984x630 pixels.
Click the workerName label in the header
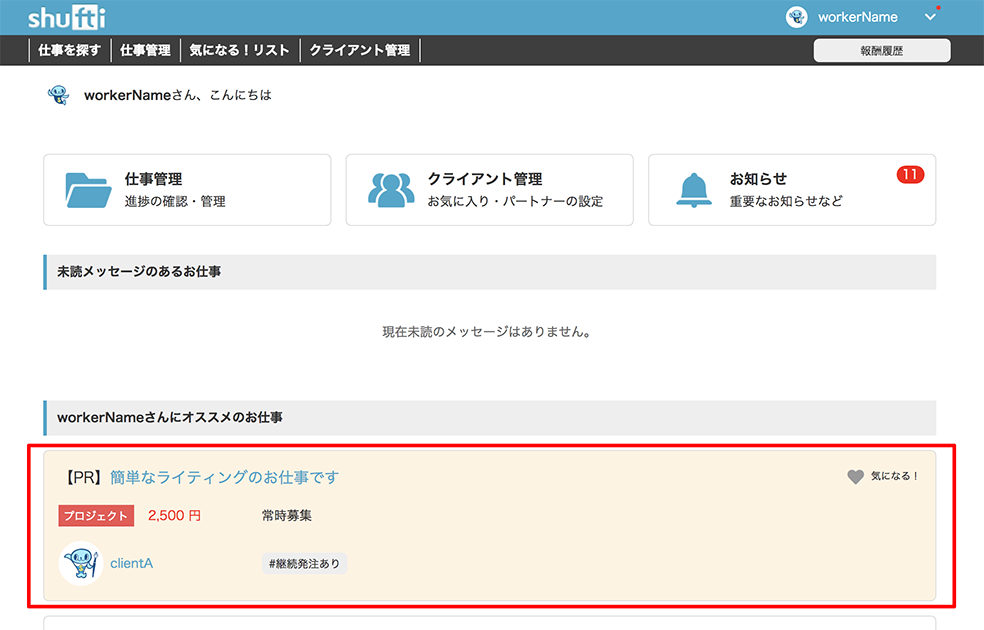coord(857,17)
